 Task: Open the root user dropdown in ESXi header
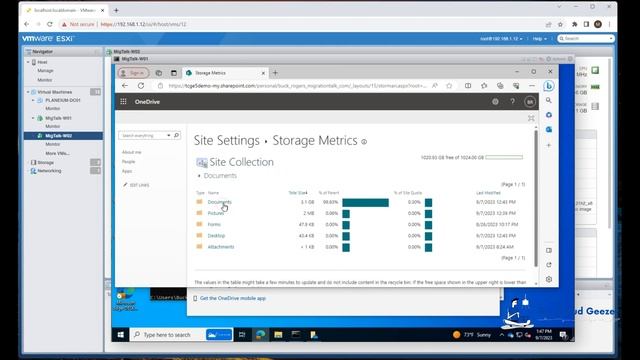coord(501,38)
